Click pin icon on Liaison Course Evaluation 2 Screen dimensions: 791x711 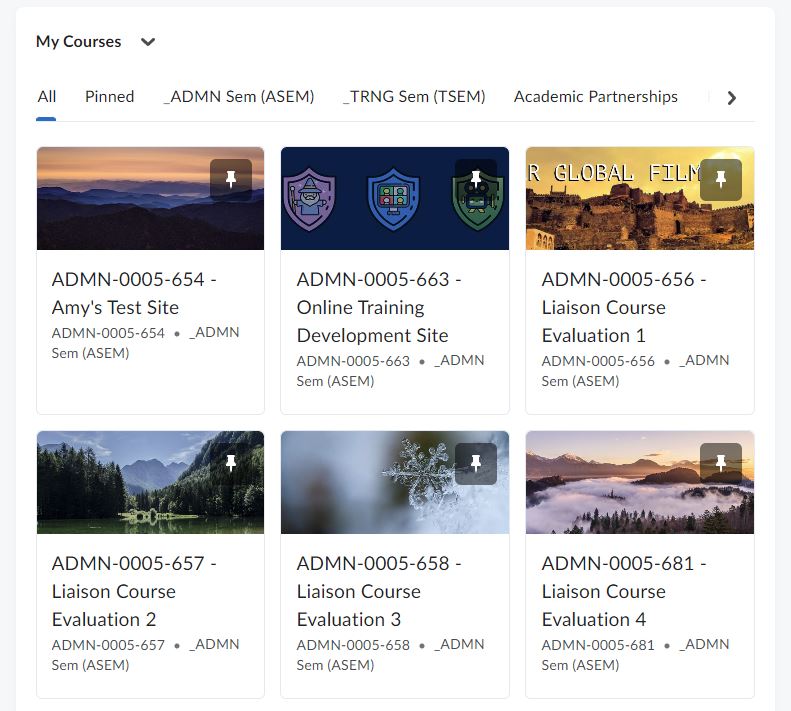(231, 464)
